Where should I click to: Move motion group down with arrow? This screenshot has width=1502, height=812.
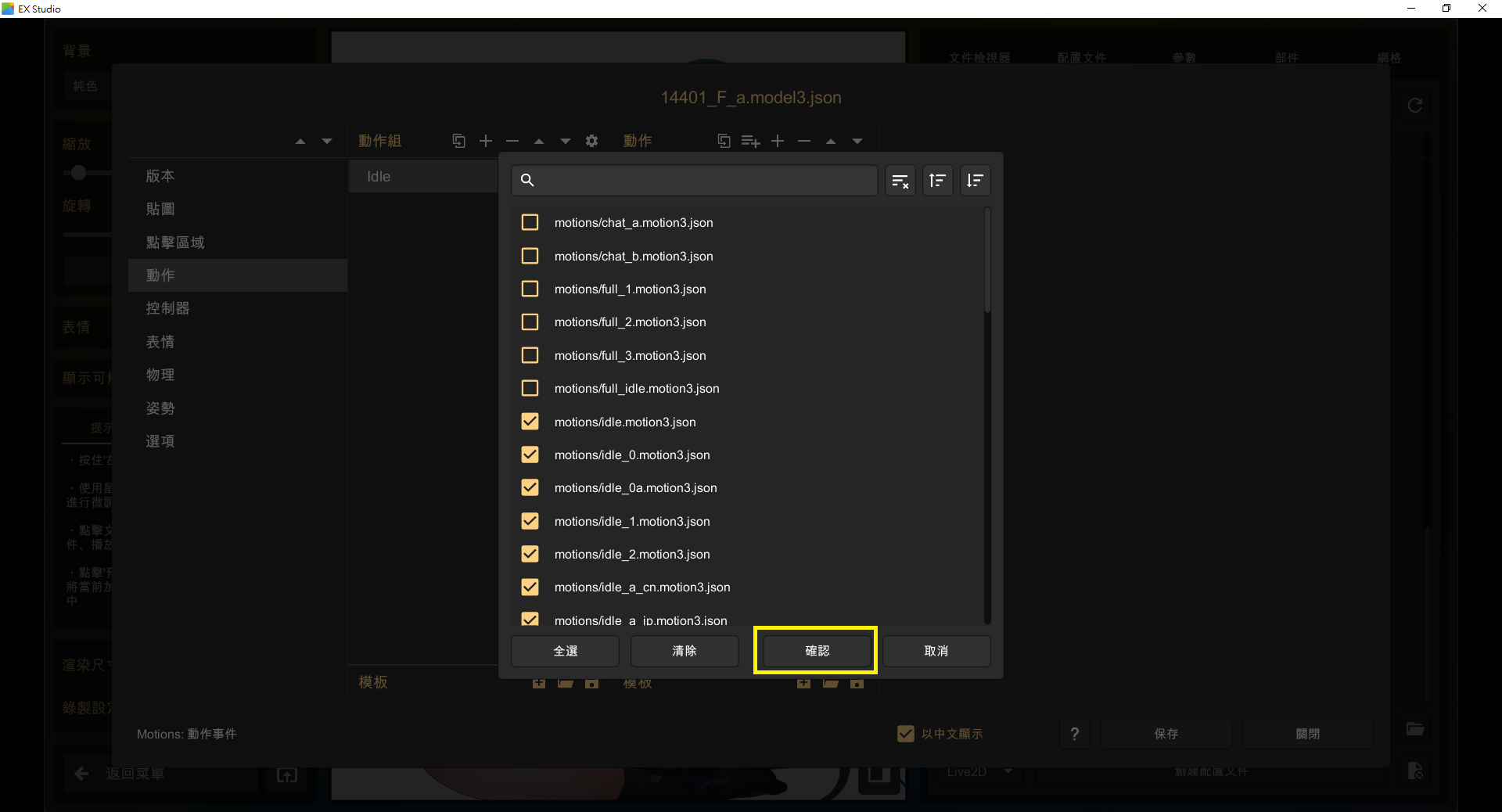(x=565, y=141)
